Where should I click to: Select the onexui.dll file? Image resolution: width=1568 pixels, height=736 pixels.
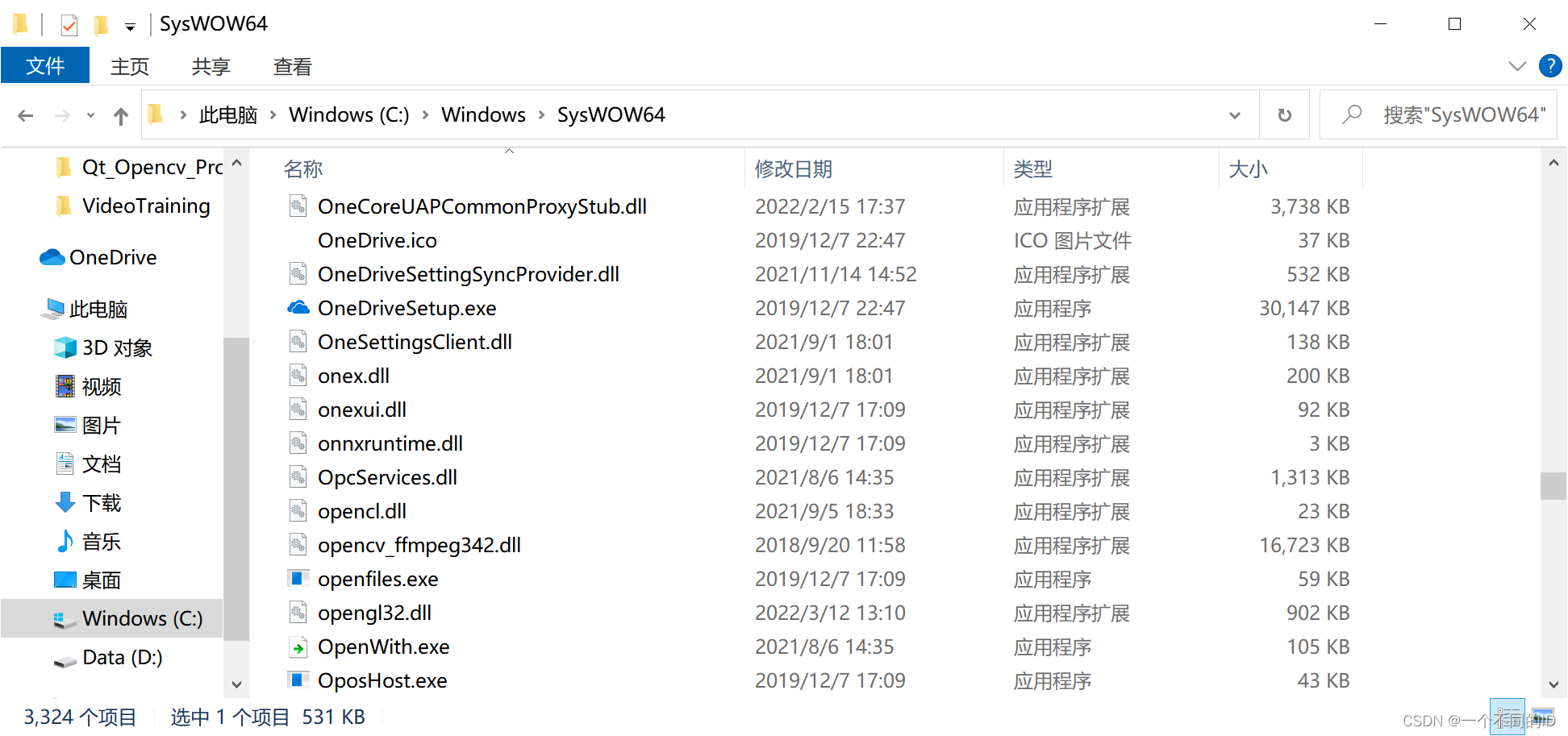pyautogui.click(x=362, y=410)
